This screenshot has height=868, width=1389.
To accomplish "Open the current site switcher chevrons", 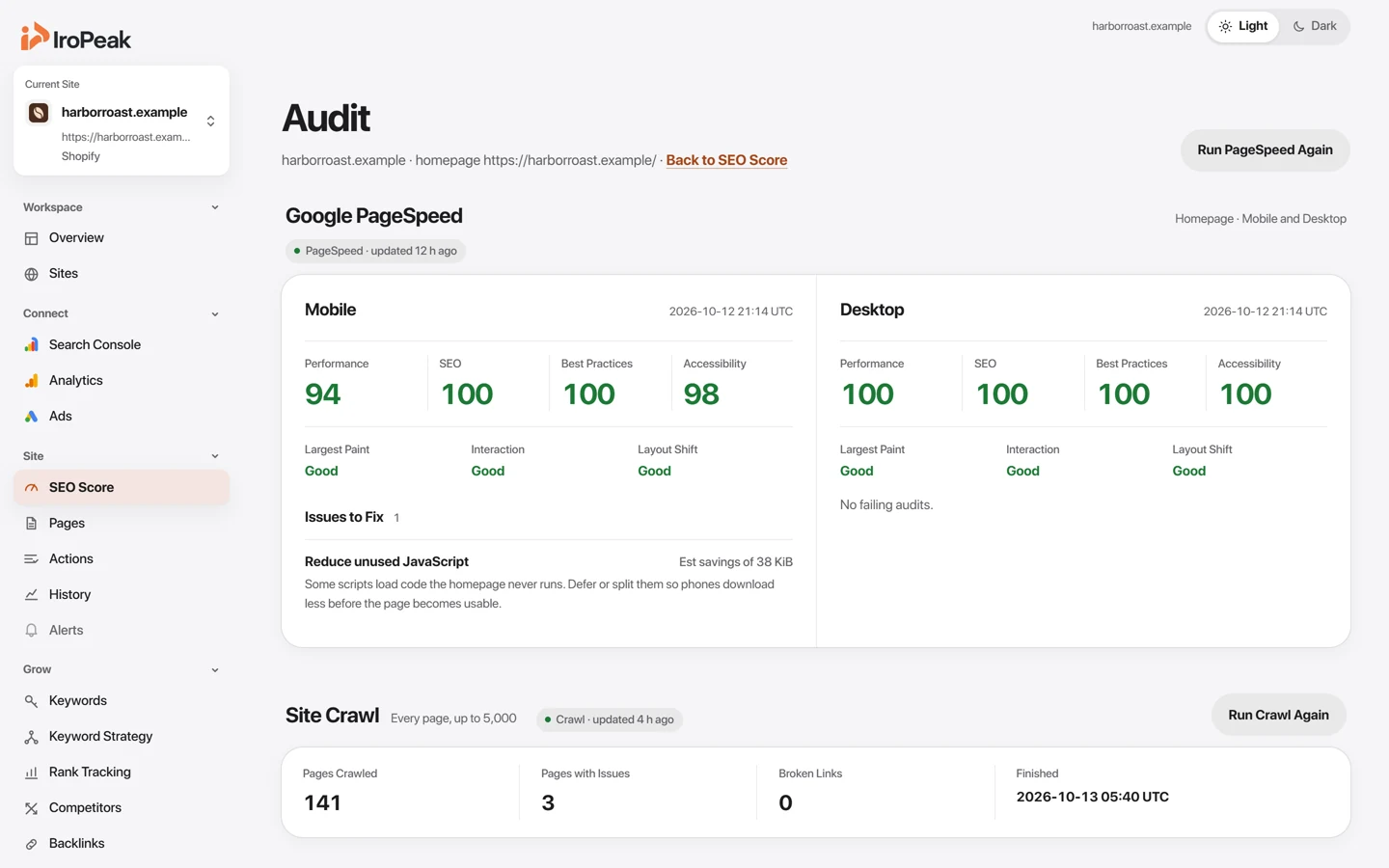I will point(210,121).
